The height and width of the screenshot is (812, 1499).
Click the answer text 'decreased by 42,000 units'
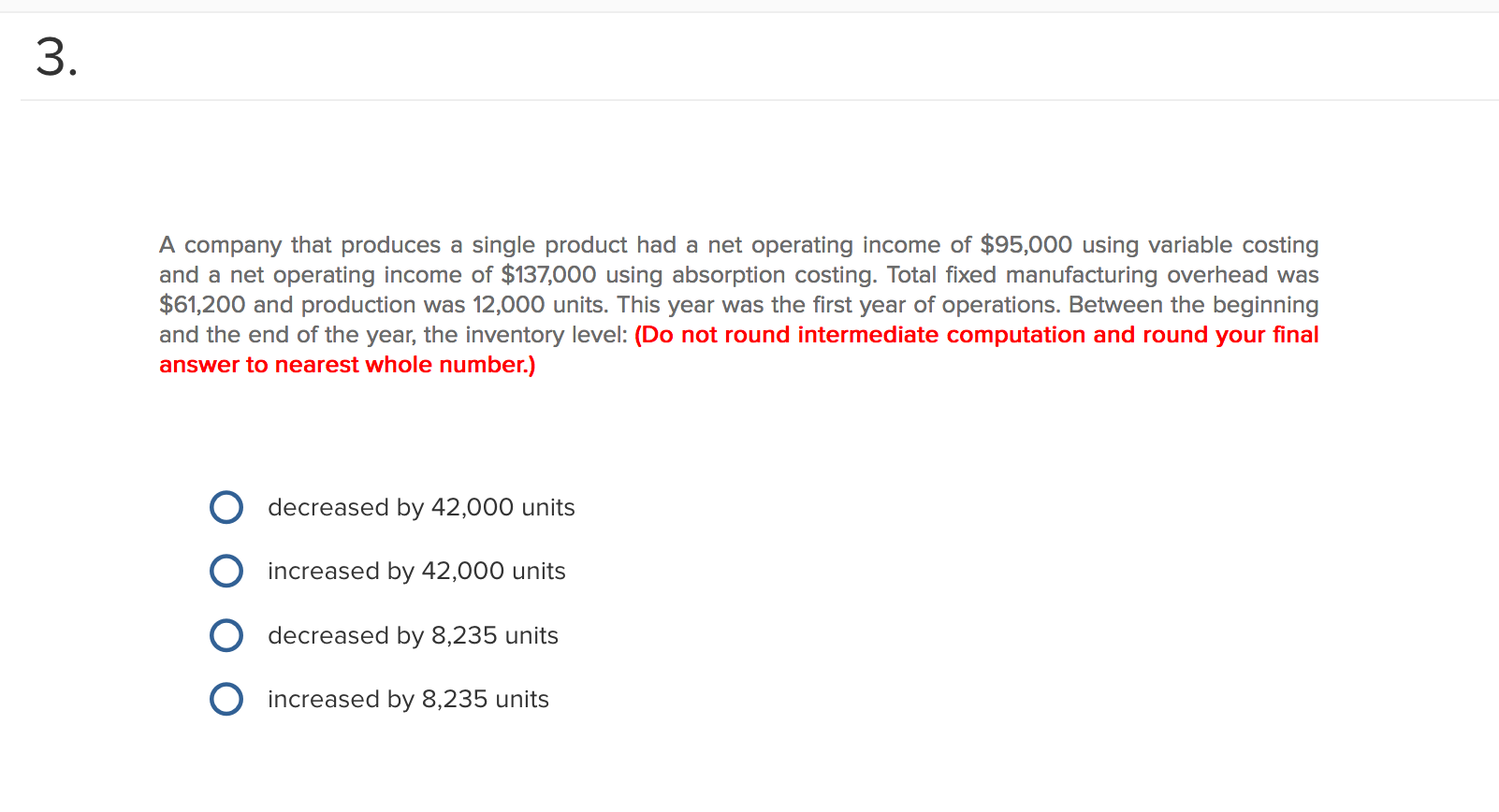[x=420, y=507]
